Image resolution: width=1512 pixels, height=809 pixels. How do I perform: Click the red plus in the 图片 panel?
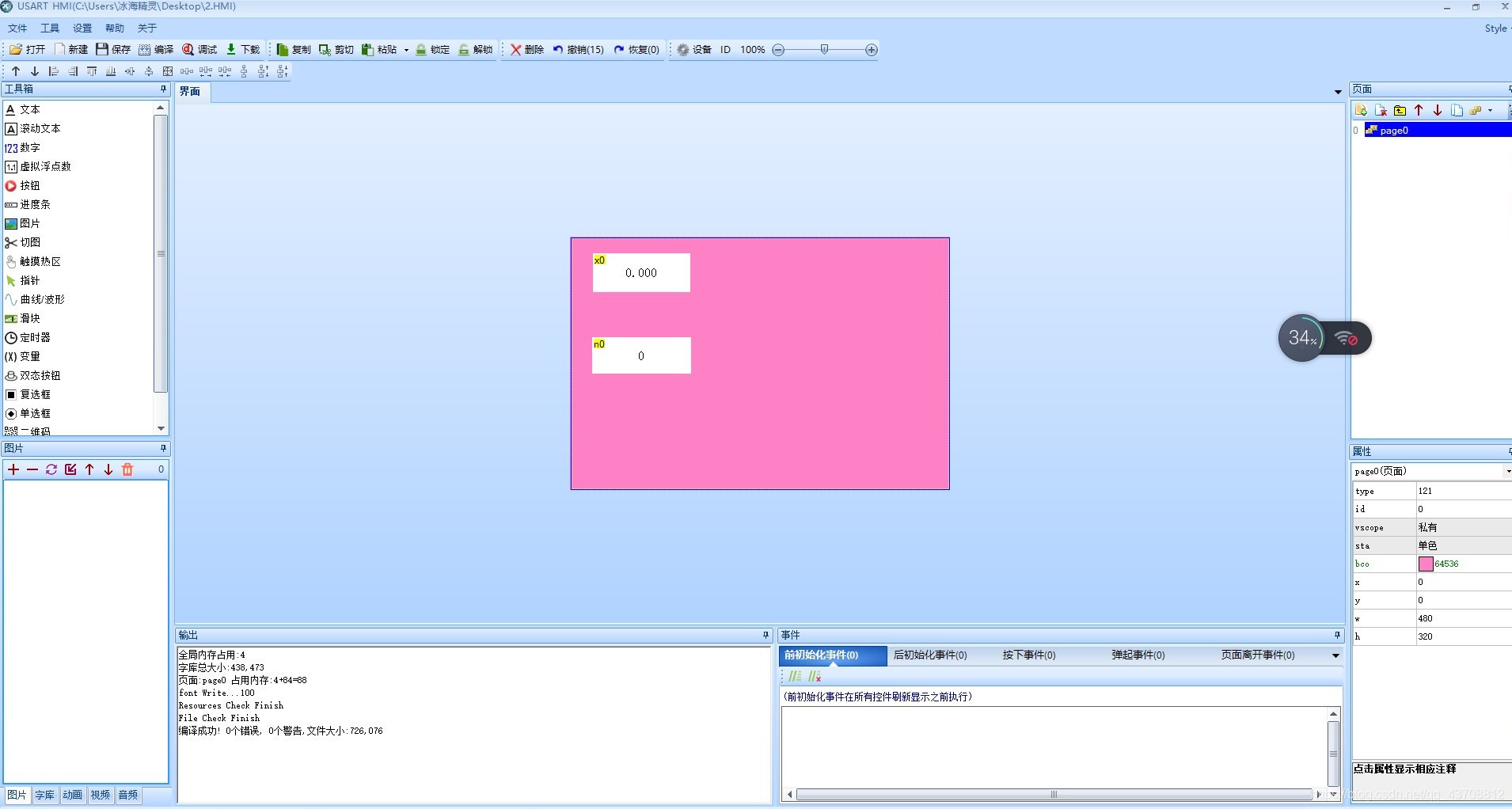[x=13, y=469]
